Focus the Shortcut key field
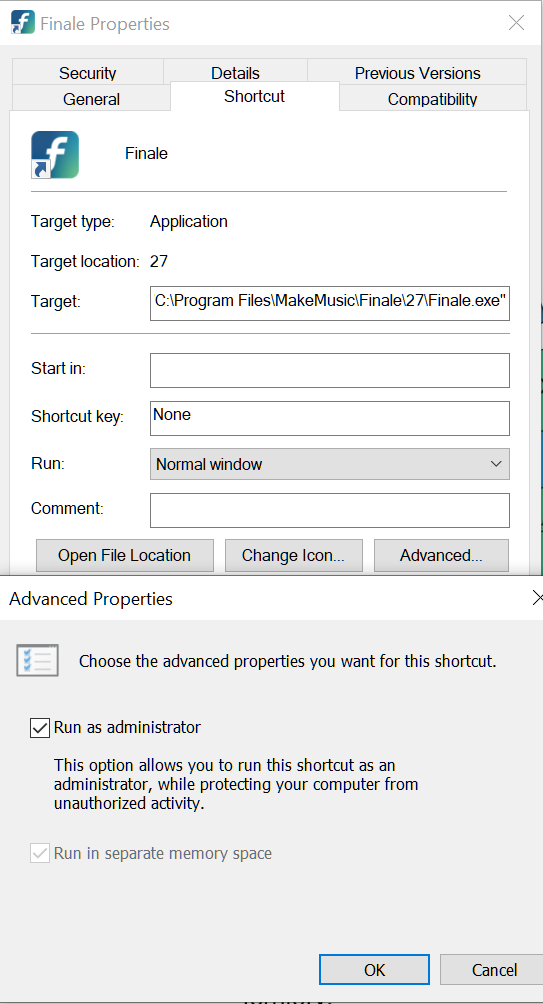The image size is (543, 1004). pyautogui.click(x=330, y=418)
